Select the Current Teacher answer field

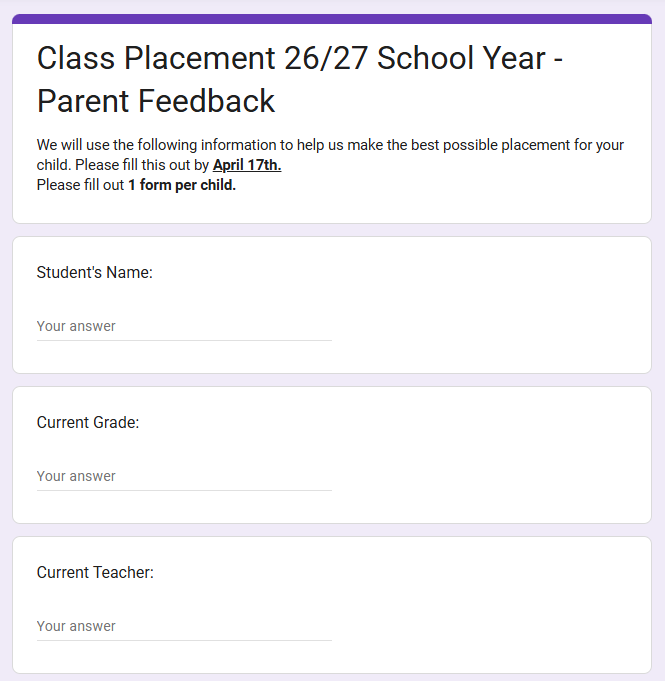pos(184,626)
